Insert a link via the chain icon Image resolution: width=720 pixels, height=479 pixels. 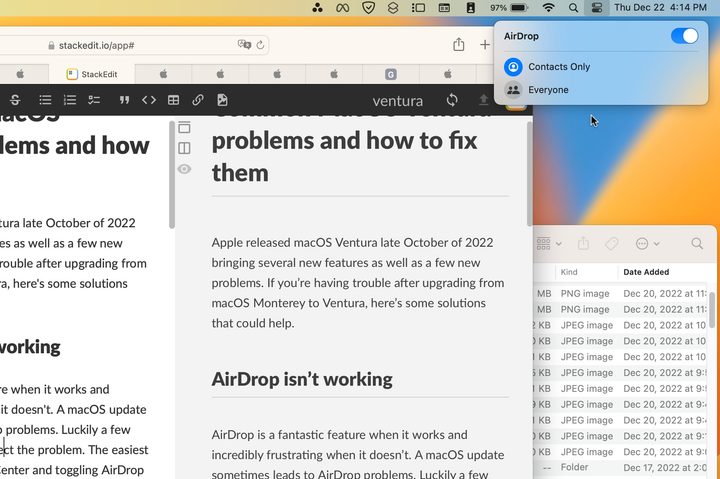[x=198, y=100]
